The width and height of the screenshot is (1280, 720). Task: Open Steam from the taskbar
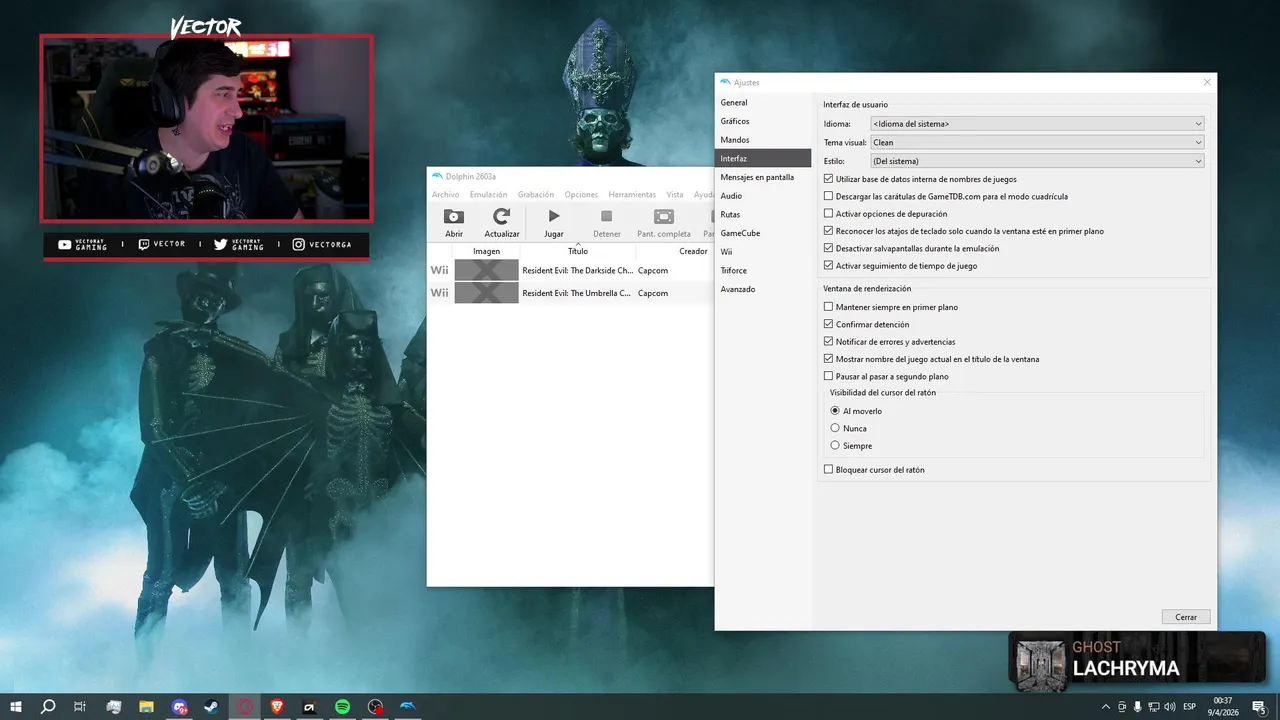(x=211, y=707)
